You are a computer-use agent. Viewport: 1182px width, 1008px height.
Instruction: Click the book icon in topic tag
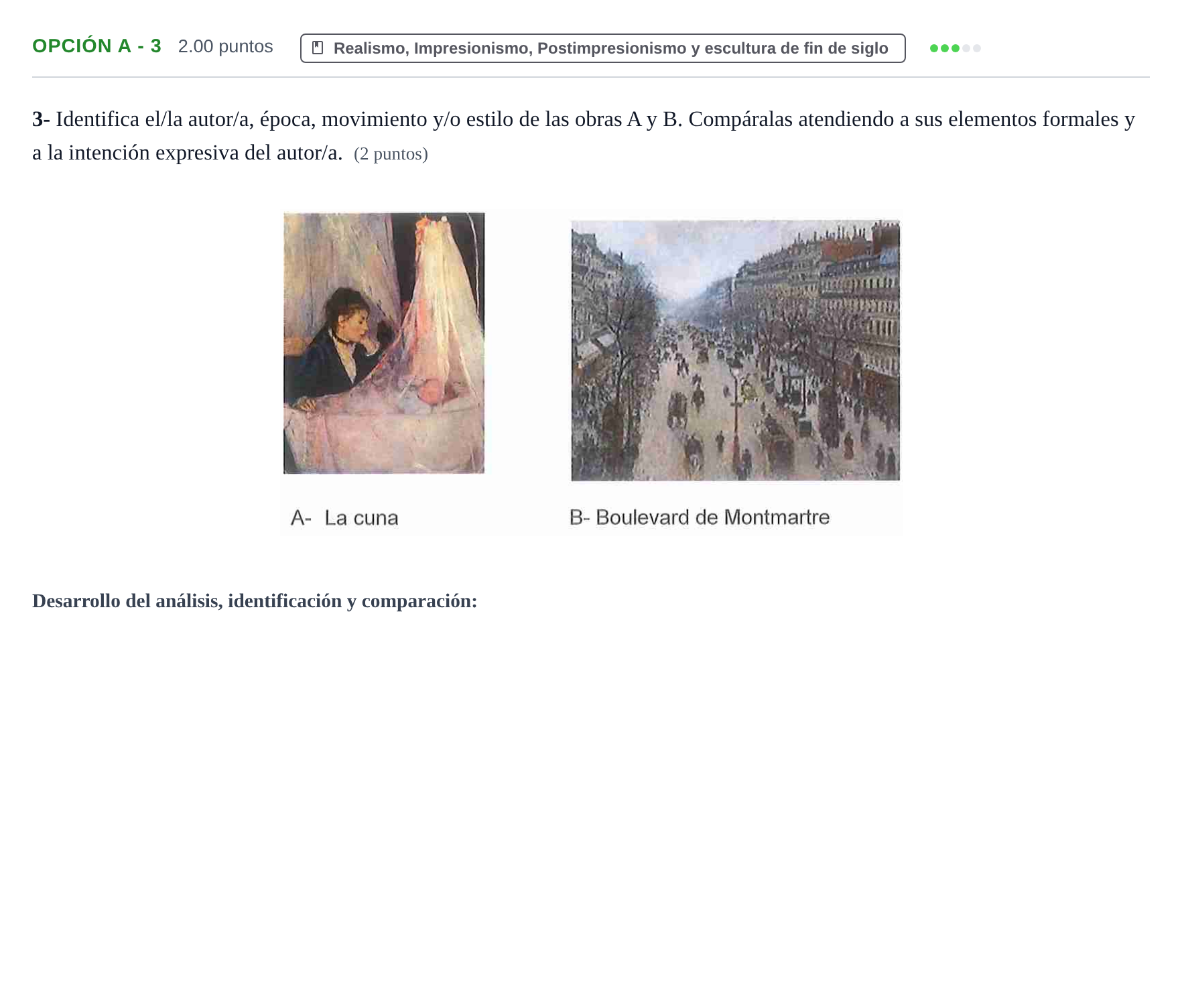click(x=318, y=48)
